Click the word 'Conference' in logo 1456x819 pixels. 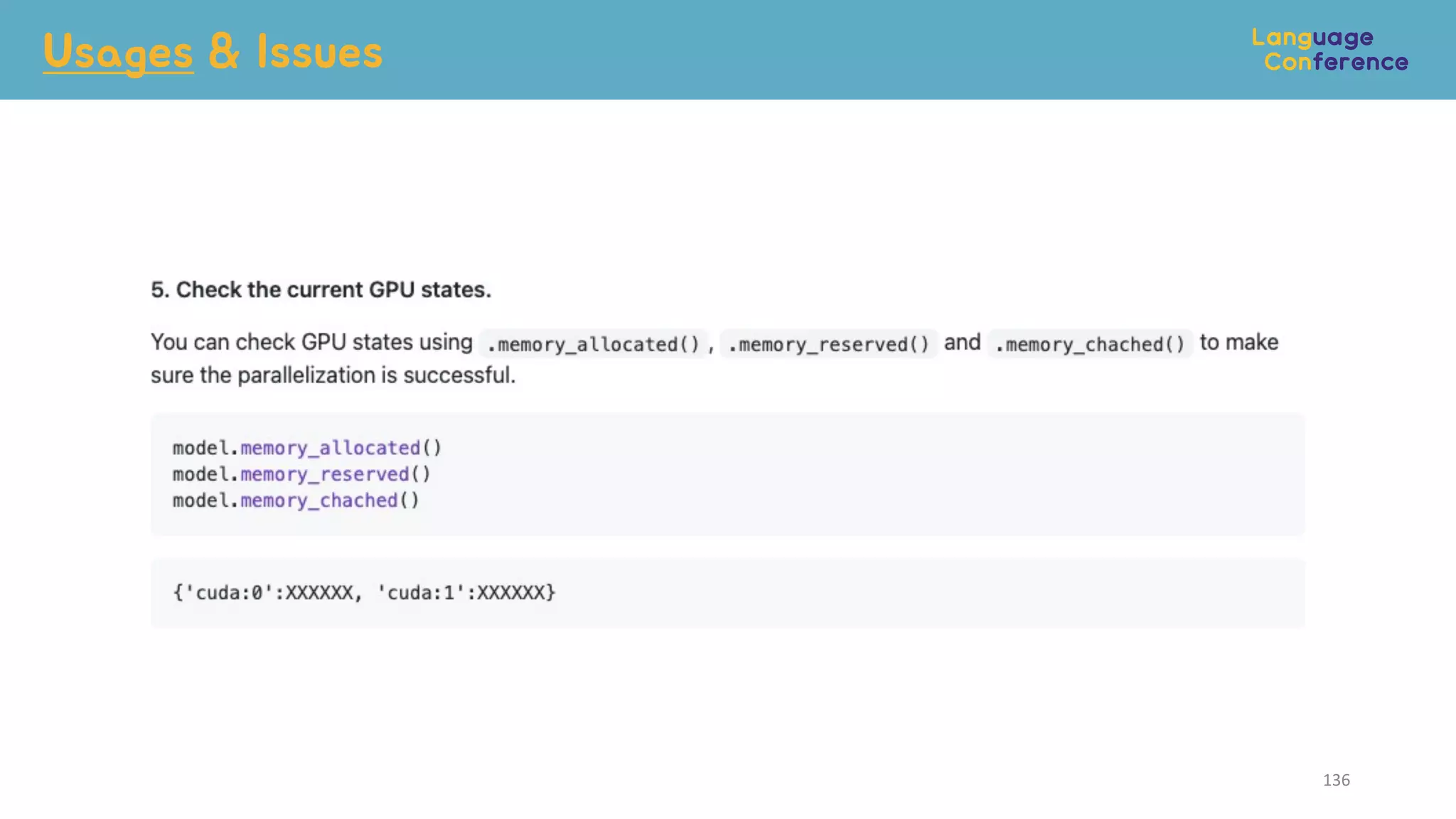(1336, 62)
